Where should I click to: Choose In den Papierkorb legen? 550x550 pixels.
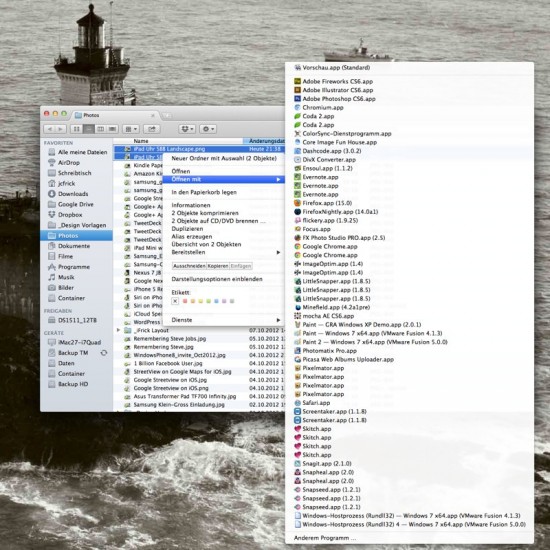[x=224, y=192]
